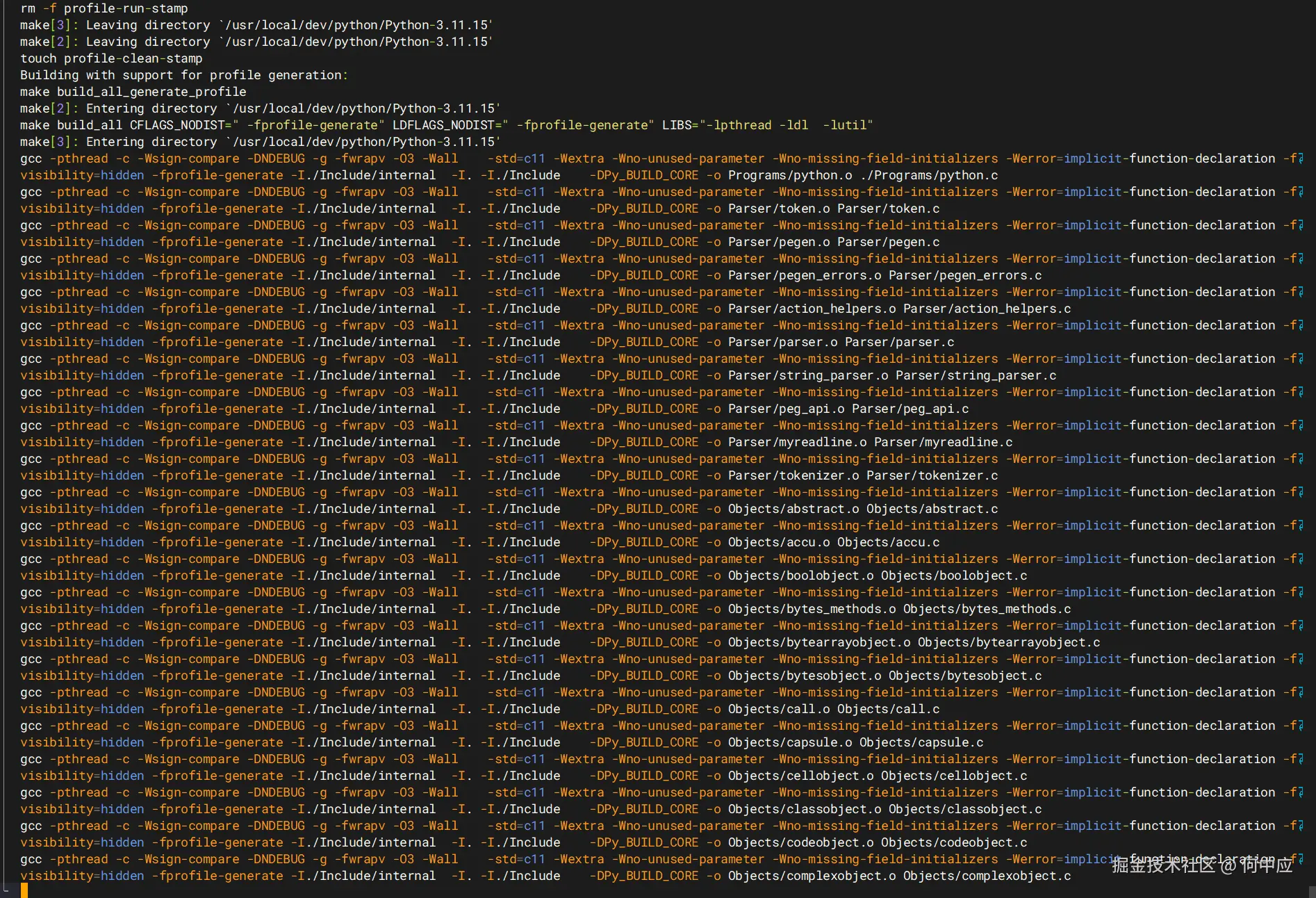Image resolution: width=1316 pixels, height=898 pixels.
Task: Click the "Parser/pegen.c" source file name
Action: (x=889, y=242)
